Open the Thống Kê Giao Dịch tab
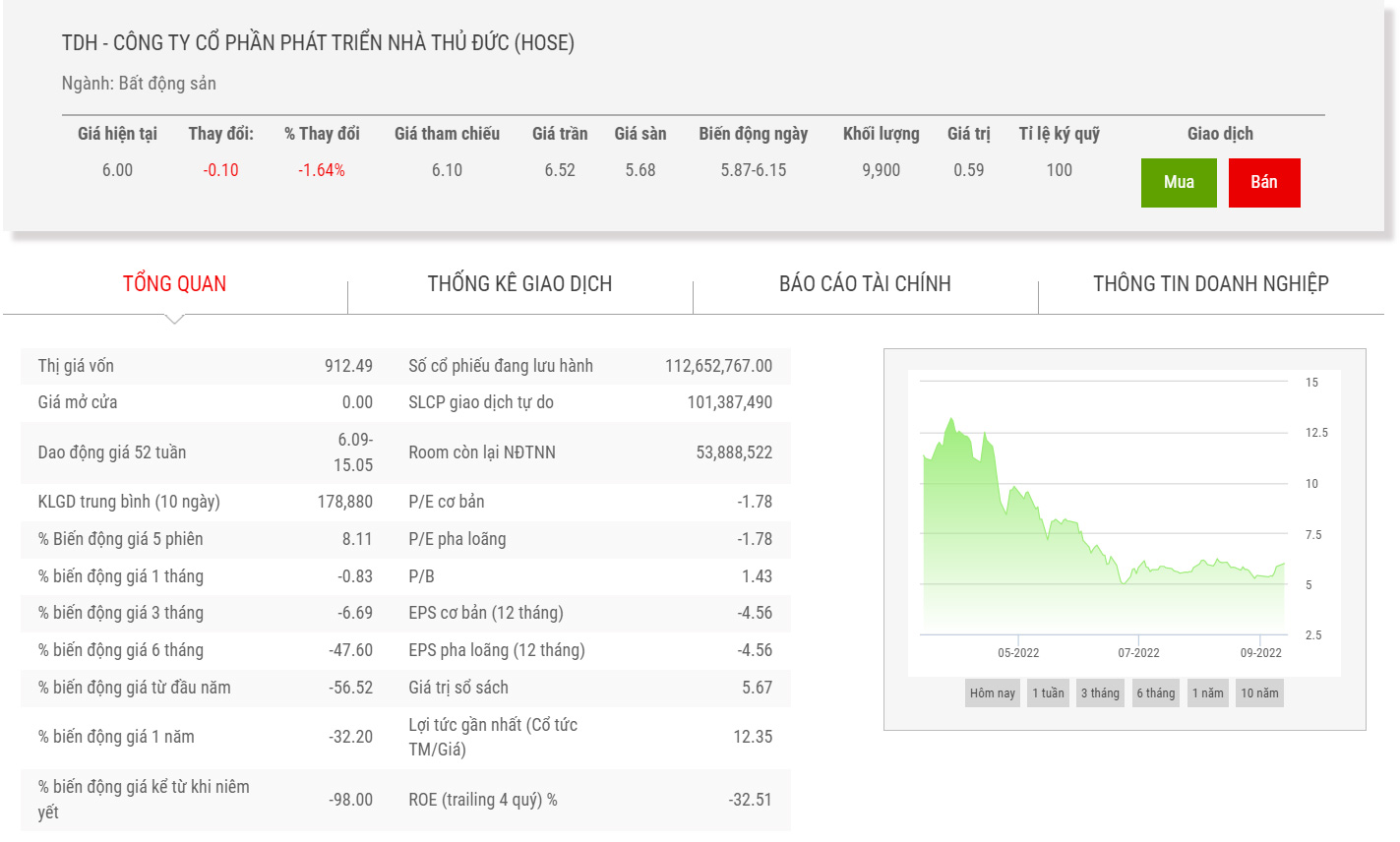The height and width of the screenshot is (842, 1400). coord(519,284)
